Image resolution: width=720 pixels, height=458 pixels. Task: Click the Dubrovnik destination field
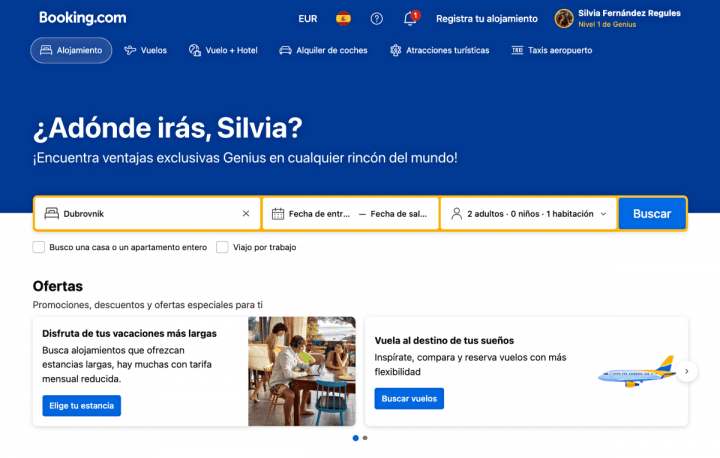(x=147, y=214)
